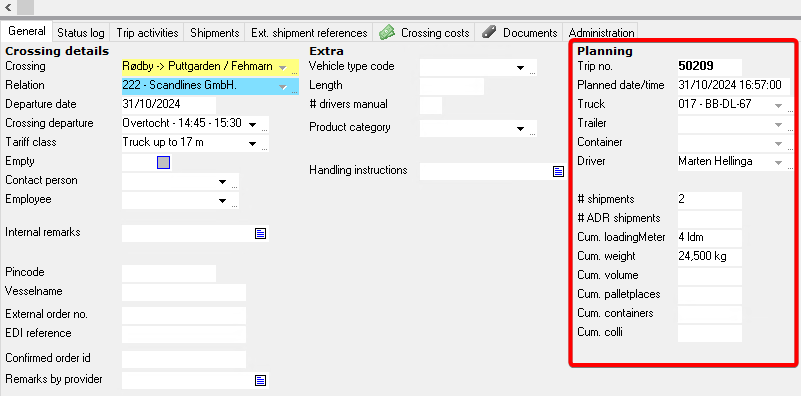
Task: Open the Remarks by provider memo icon
Action: click(261, 380)
